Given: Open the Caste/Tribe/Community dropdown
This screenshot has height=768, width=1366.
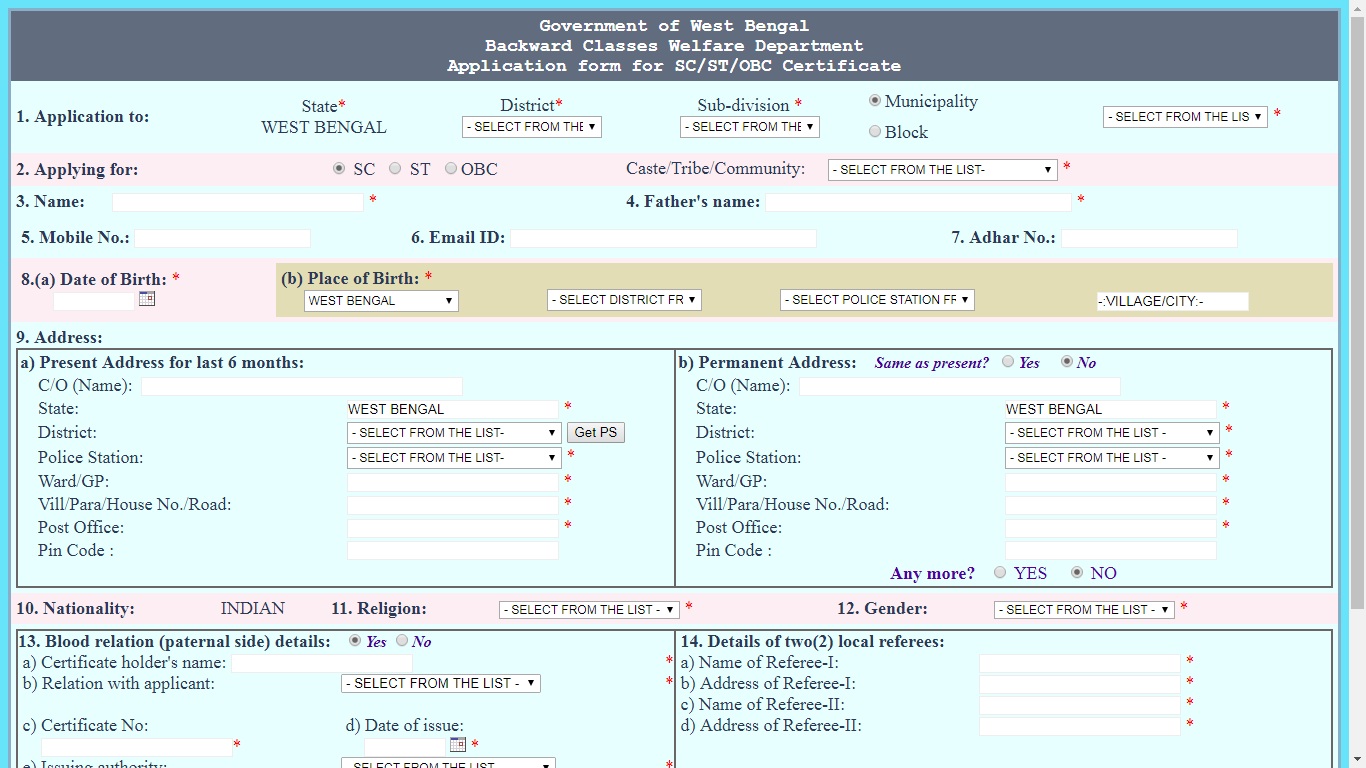Looking at the screenshot, I should 941,169.
